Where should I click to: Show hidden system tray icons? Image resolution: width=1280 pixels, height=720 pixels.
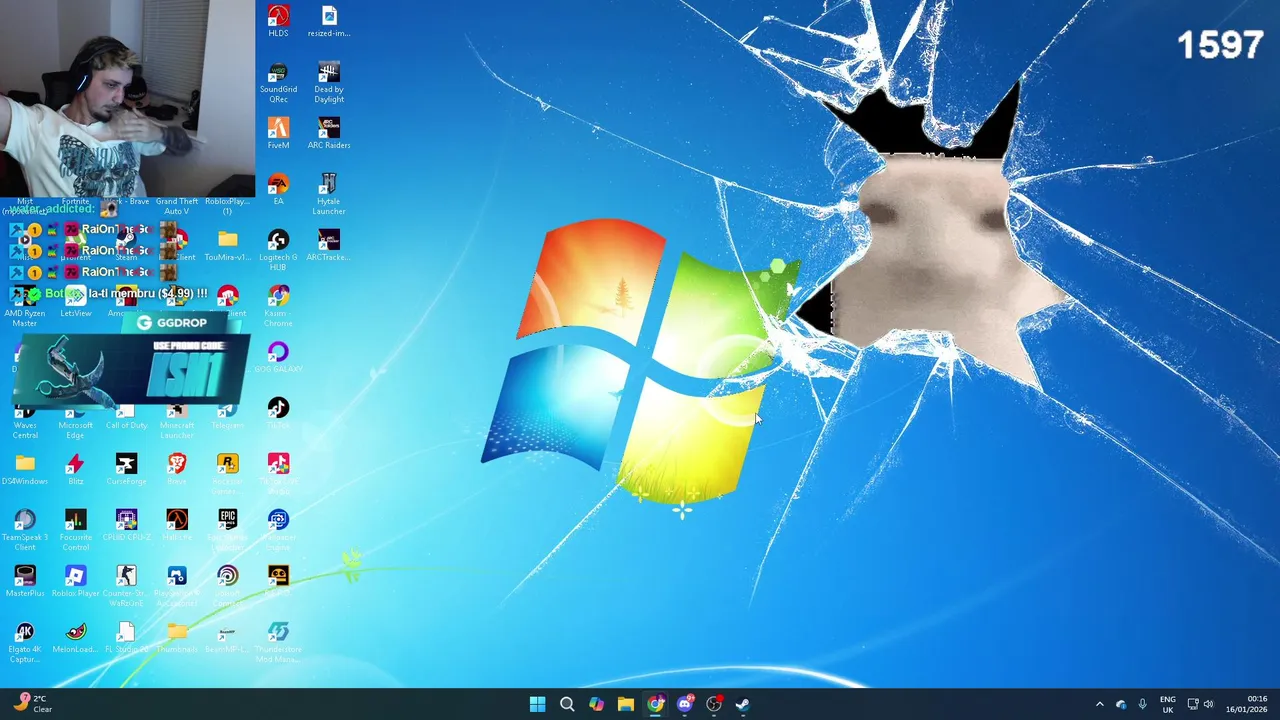pyautogui.click(x=1100, y=704)
